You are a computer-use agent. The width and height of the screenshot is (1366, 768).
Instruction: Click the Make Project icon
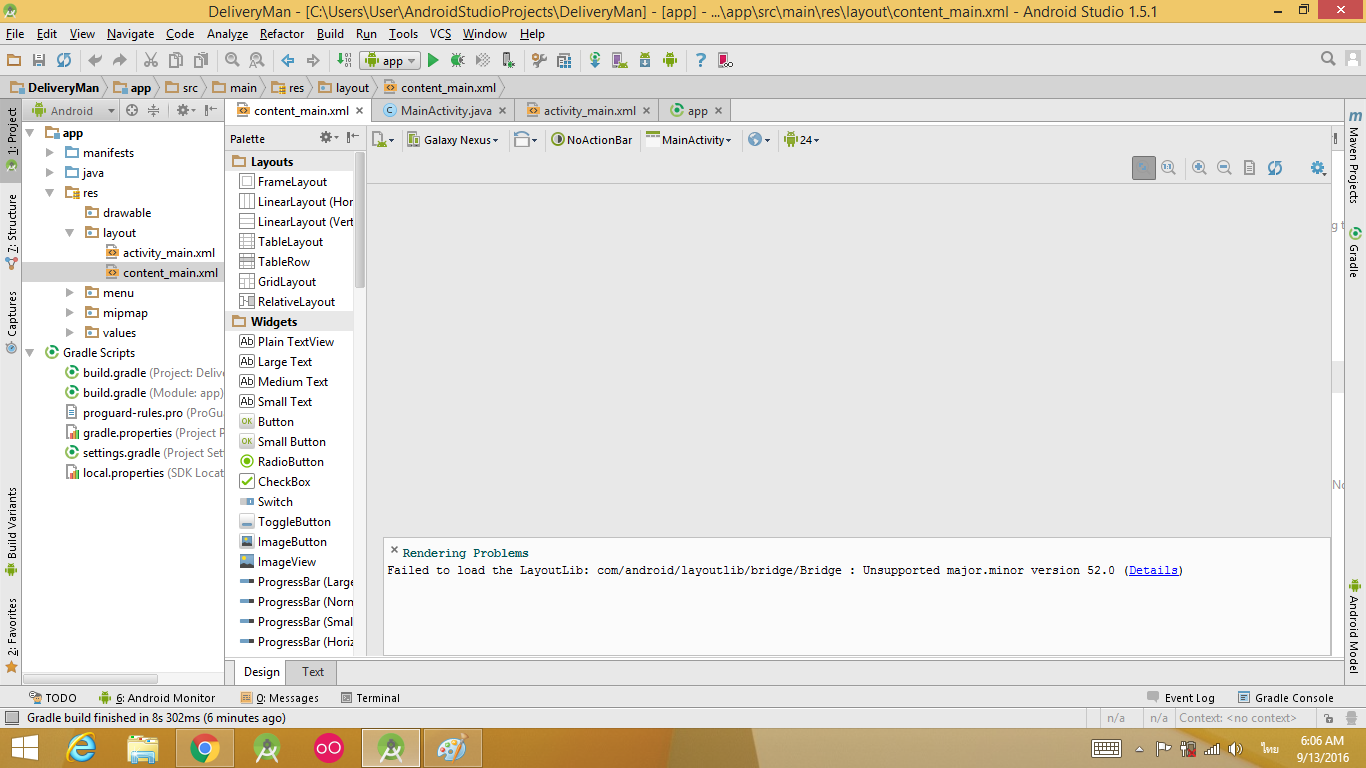pos(343,60)
